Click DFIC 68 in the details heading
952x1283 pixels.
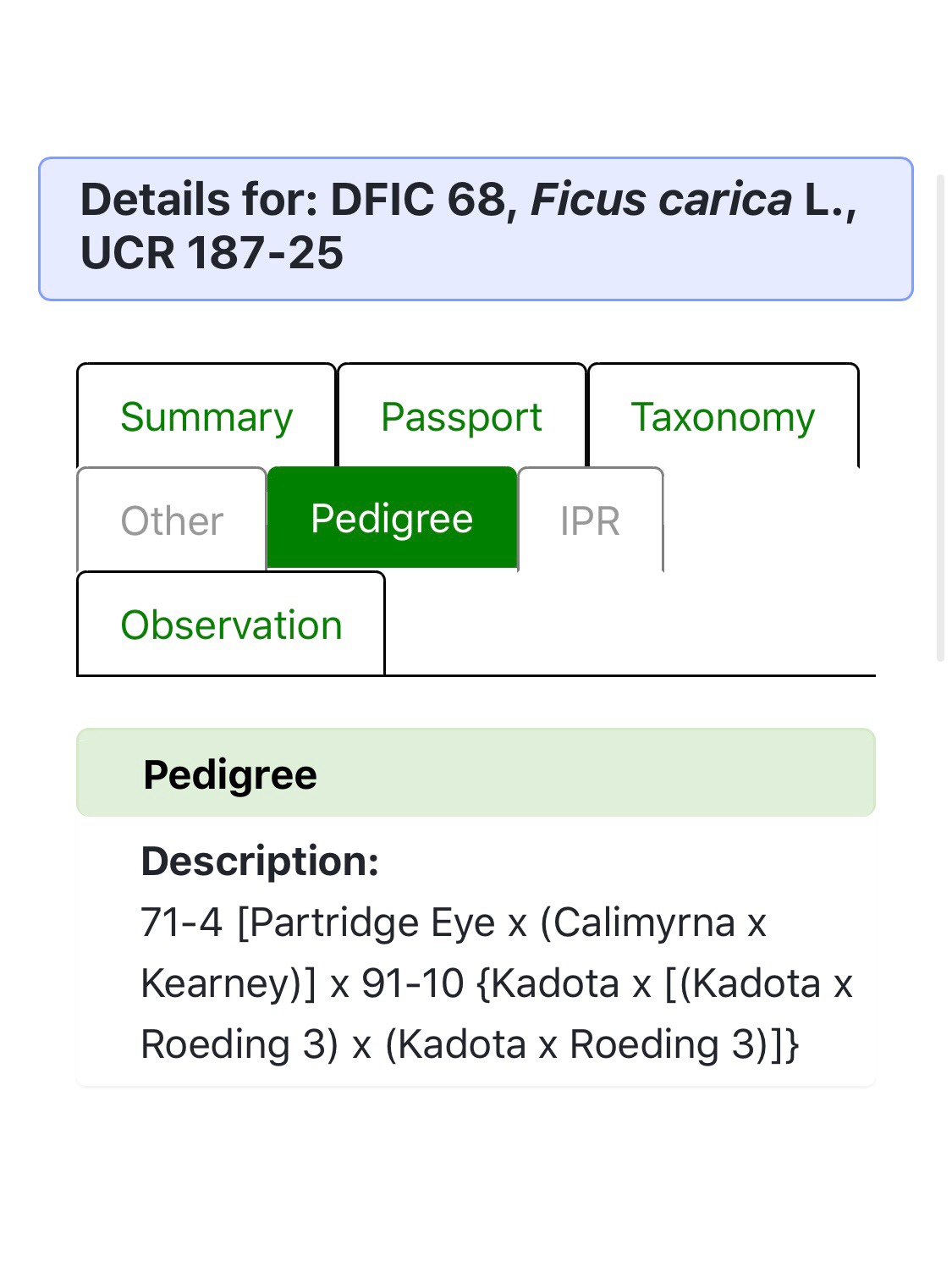tap(417, 200)
